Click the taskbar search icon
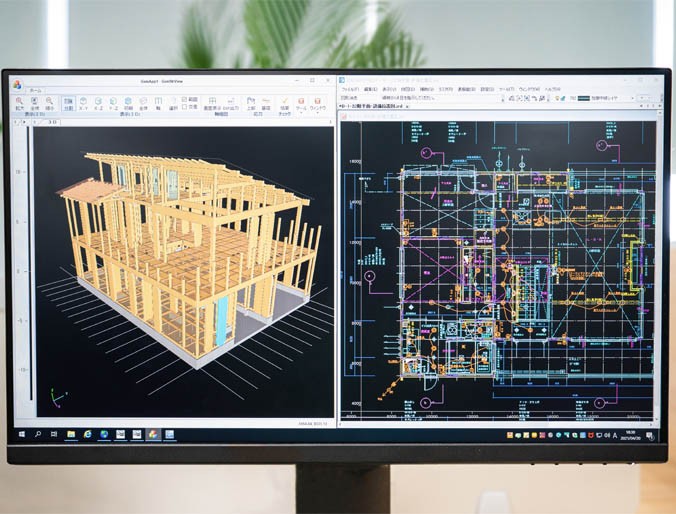 (38, 435)
